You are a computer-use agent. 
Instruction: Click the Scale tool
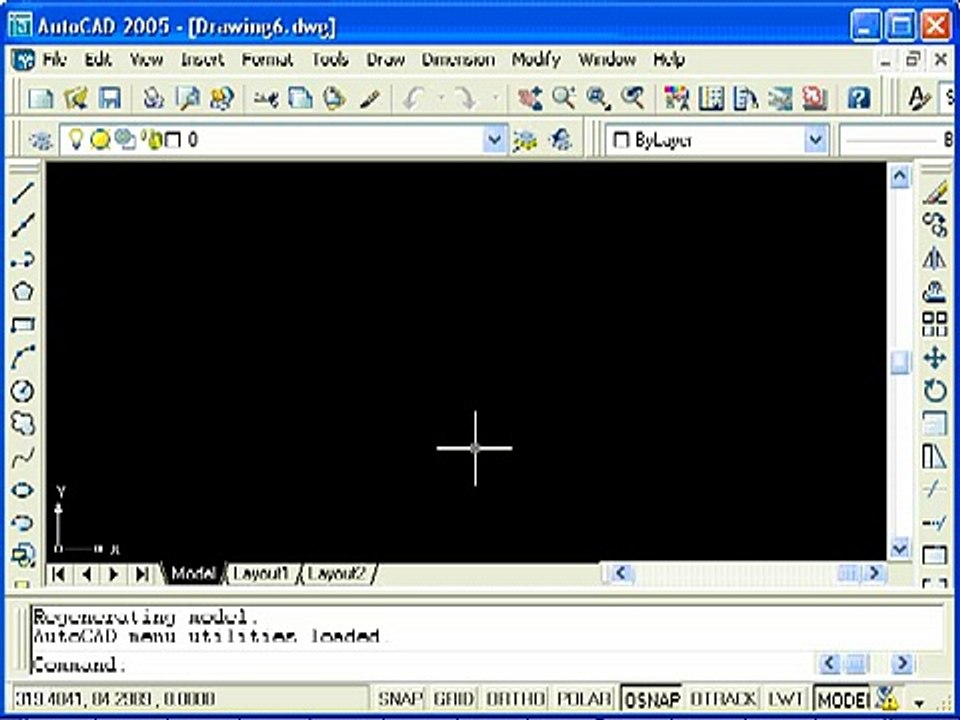(935, 424)
